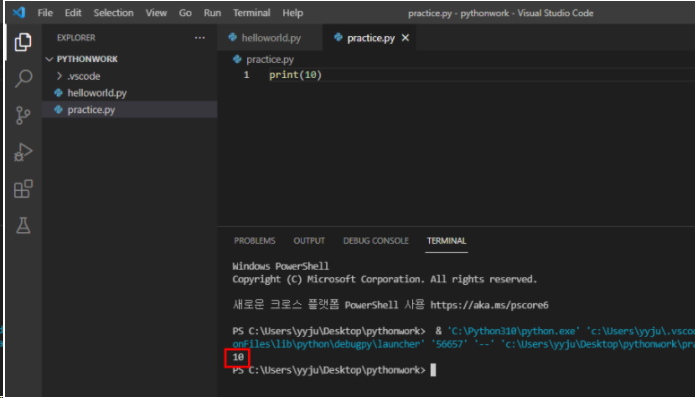Click the Python icon in practice.py breadcrumb

pos(237,59)
